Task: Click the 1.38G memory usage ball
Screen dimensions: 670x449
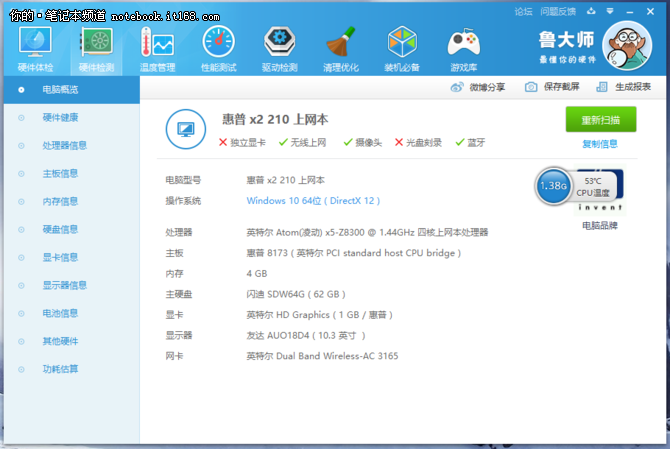Action: coord(553,186)
